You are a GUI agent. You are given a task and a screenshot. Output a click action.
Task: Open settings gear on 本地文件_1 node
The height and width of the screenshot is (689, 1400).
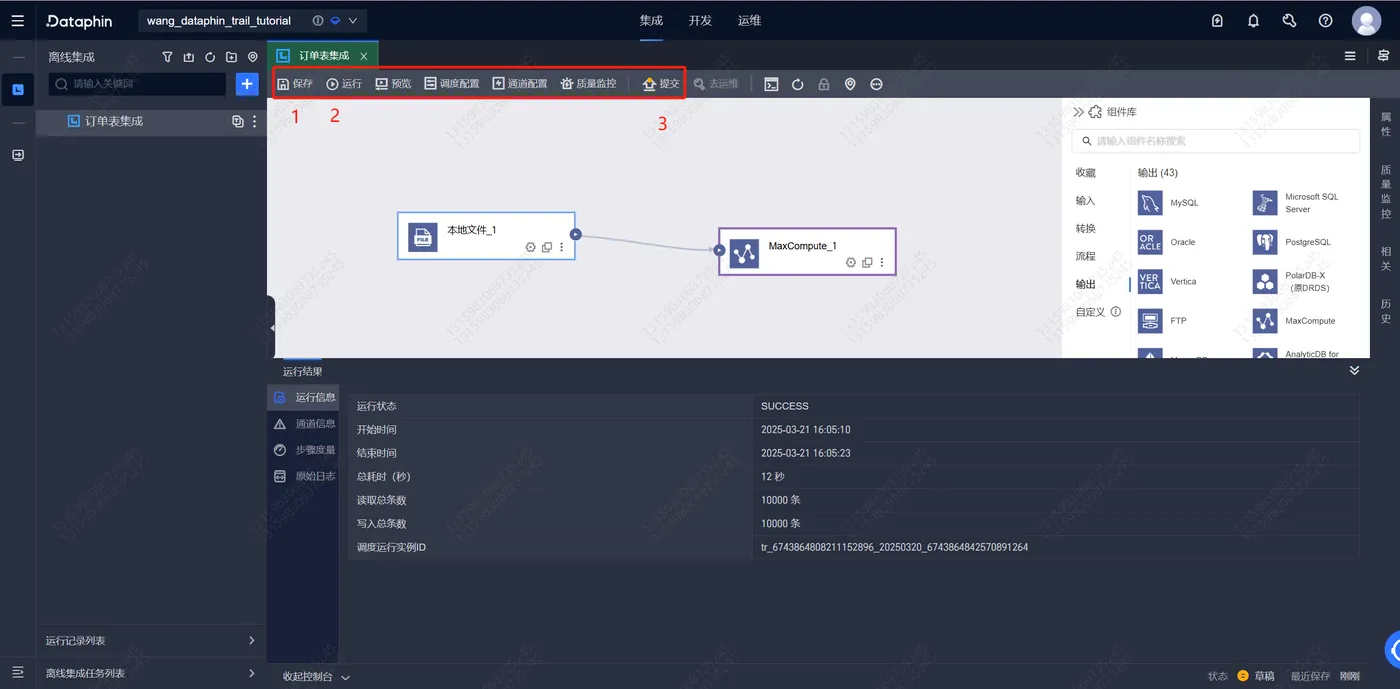point(531,247)
